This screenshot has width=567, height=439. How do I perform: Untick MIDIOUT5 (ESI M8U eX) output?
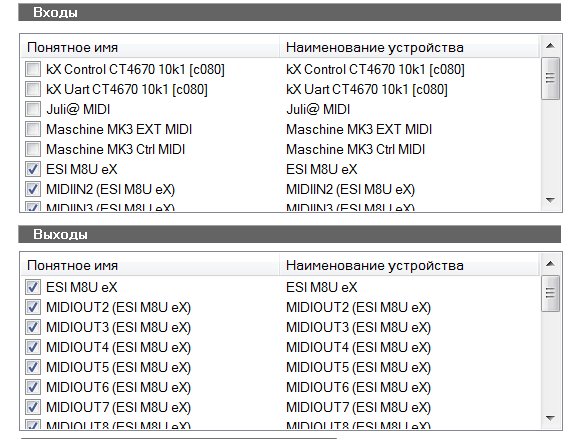[x=33, y=367]
